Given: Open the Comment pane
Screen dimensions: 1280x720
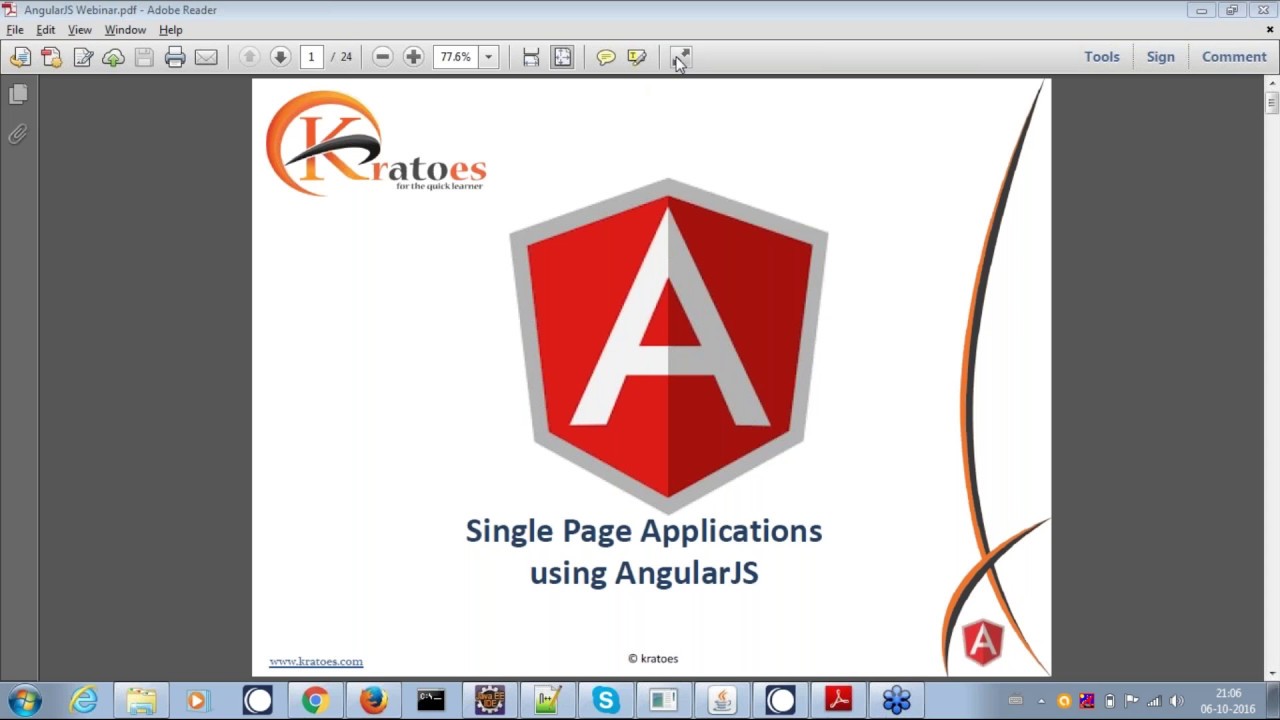Looking at the screenshot, I should (x=1234, y=57).
